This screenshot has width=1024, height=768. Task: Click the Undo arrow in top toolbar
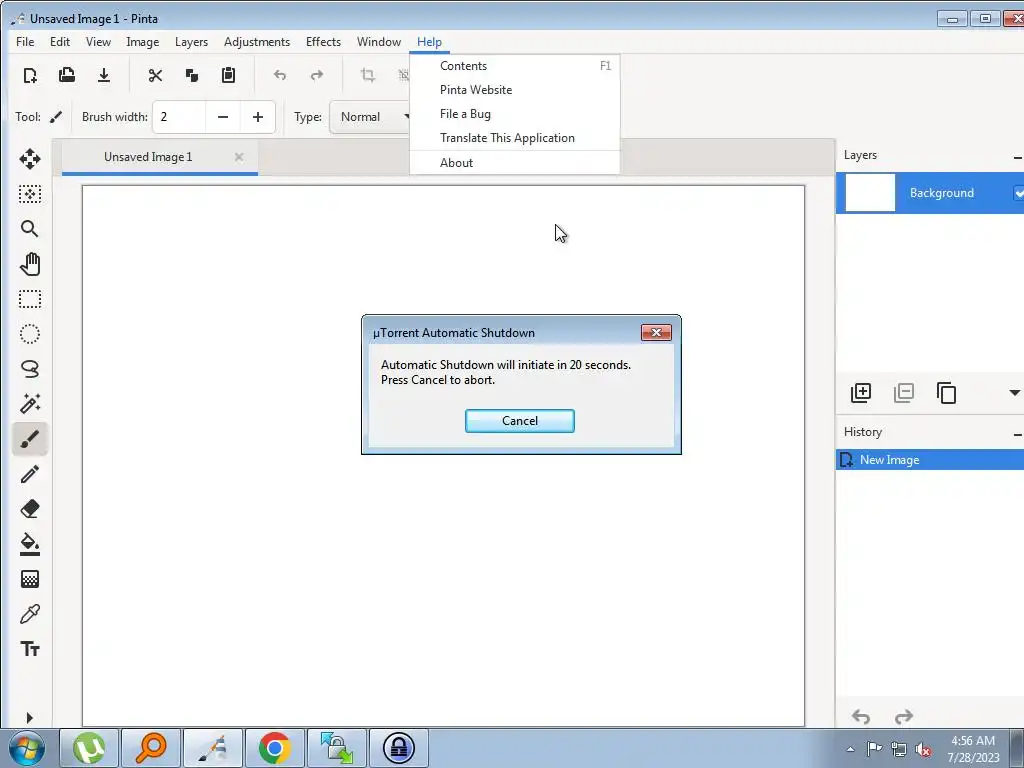coord(280,75)
